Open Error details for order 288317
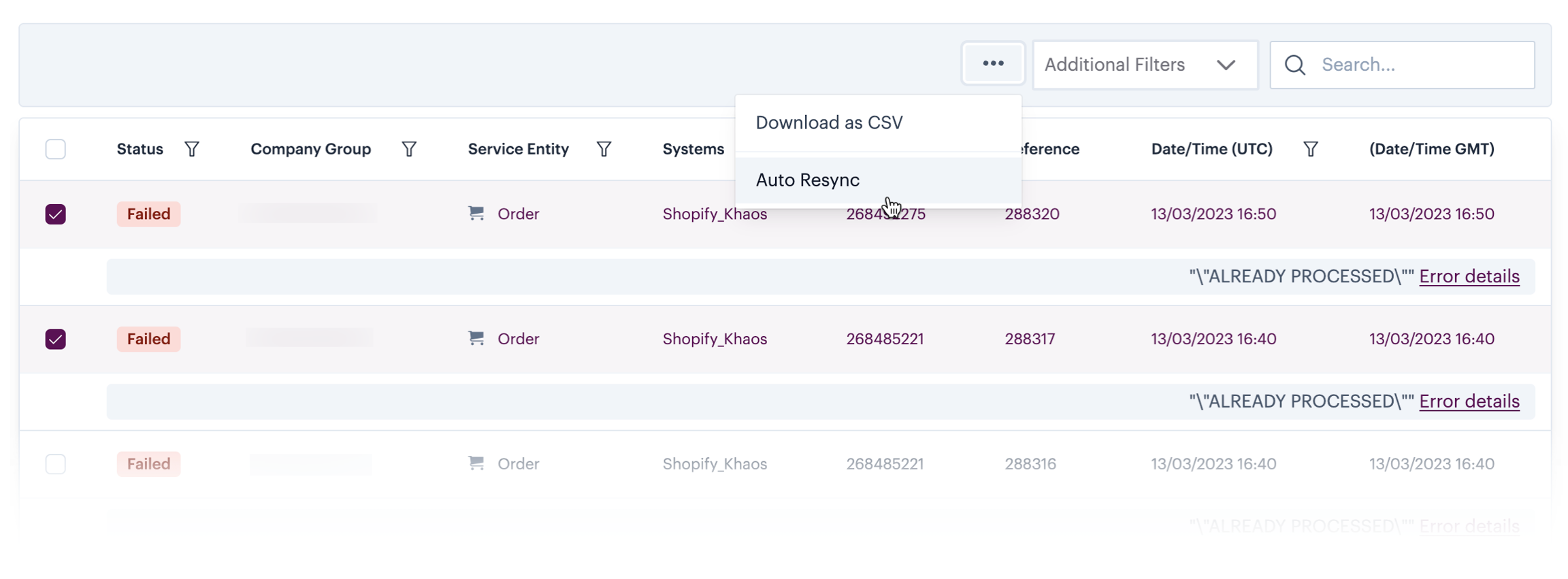 [1469, 401]
